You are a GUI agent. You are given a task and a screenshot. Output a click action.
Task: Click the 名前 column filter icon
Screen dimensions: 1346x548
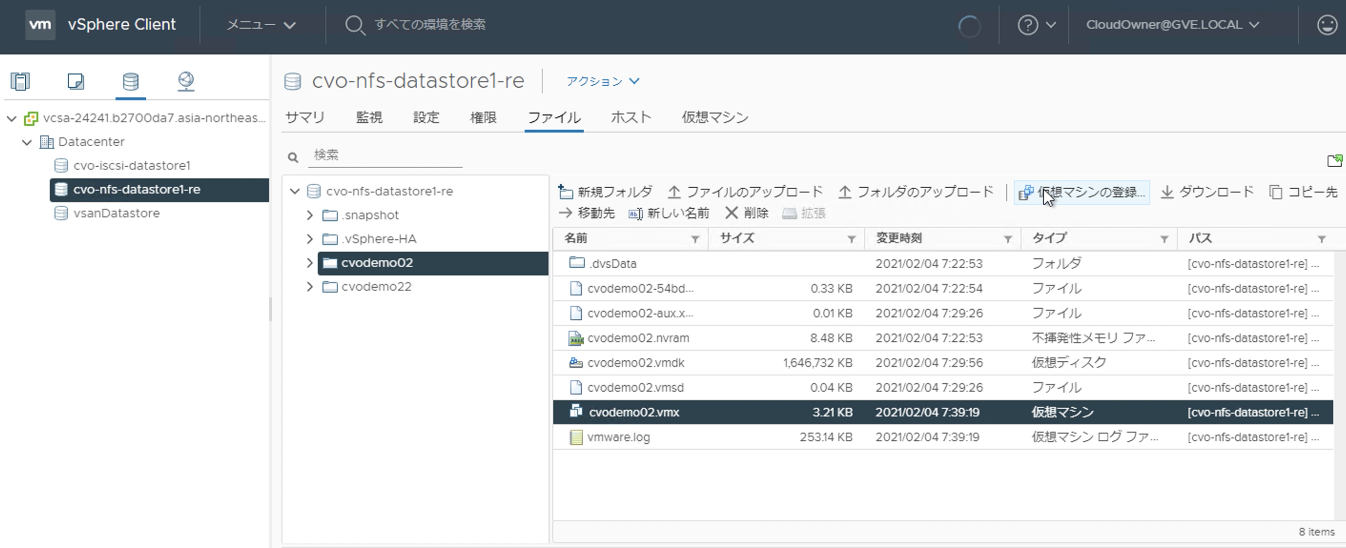click(x=695, y=239)
